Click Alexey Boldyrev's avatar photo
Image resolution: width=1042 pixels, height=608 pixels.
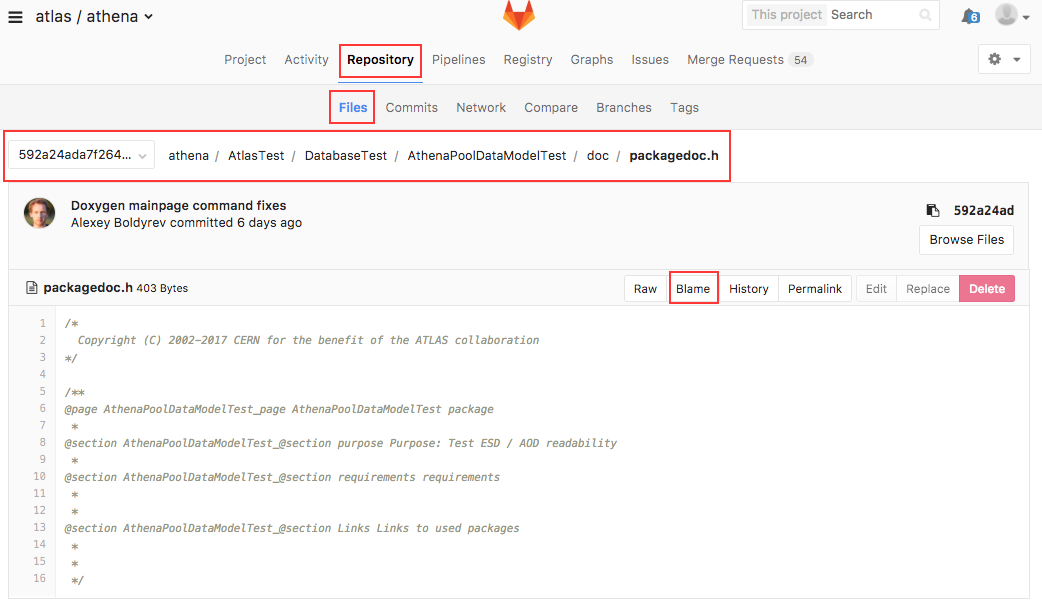[x=40, y=213]
